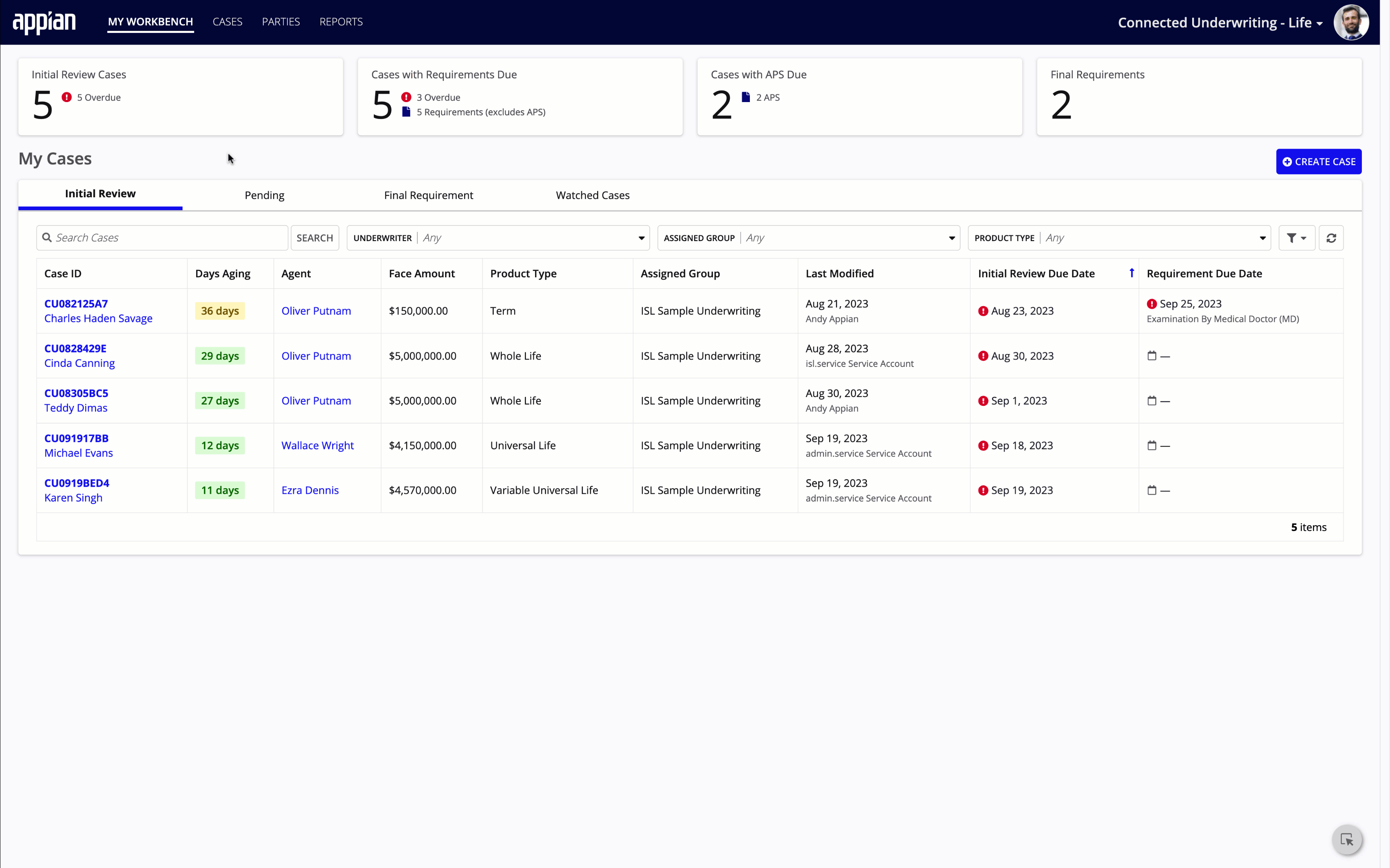Open the user profile avatar
1390x868 pixels.
coord(1351,23)
